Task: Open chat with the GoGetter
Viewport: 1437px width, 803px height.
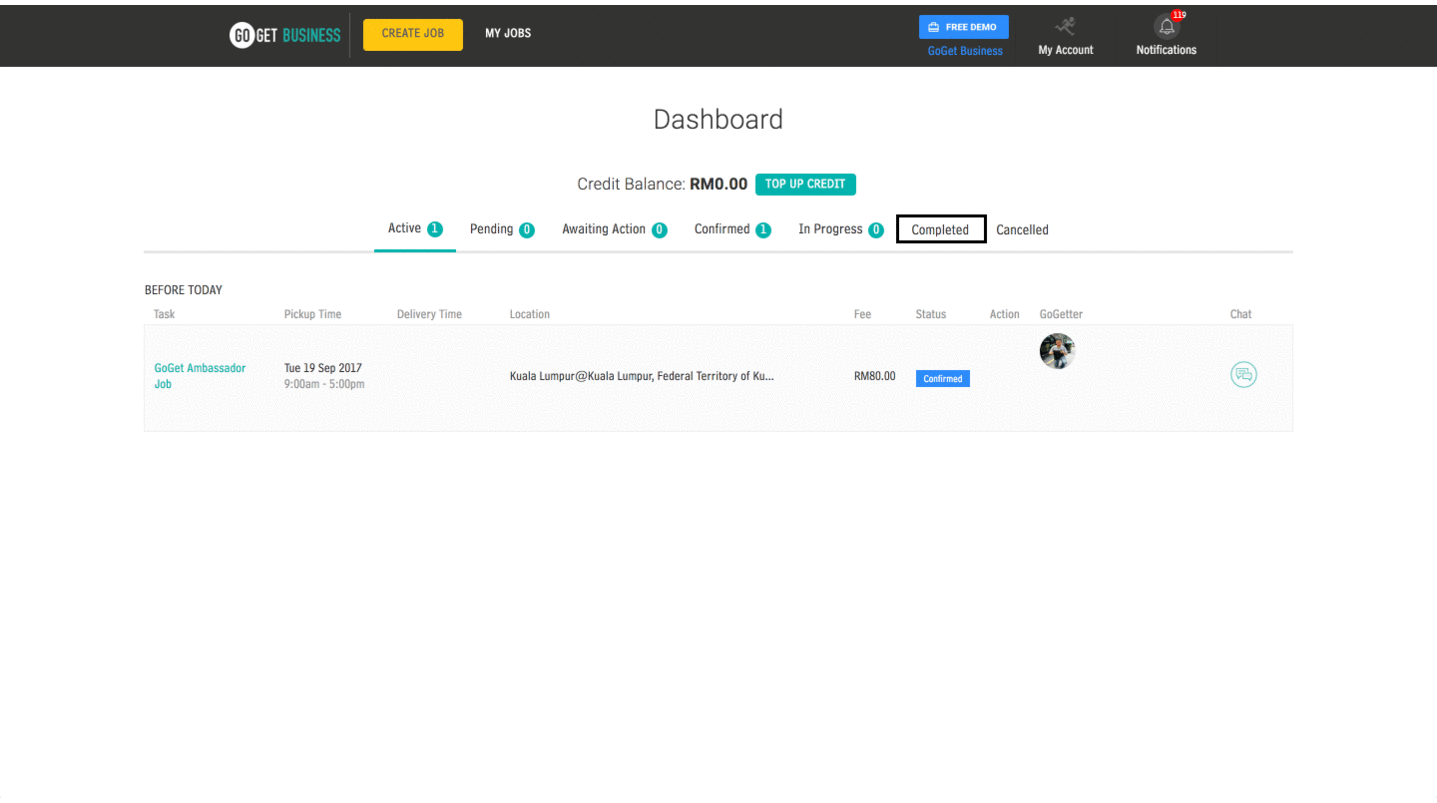Action: point(1243,375)
